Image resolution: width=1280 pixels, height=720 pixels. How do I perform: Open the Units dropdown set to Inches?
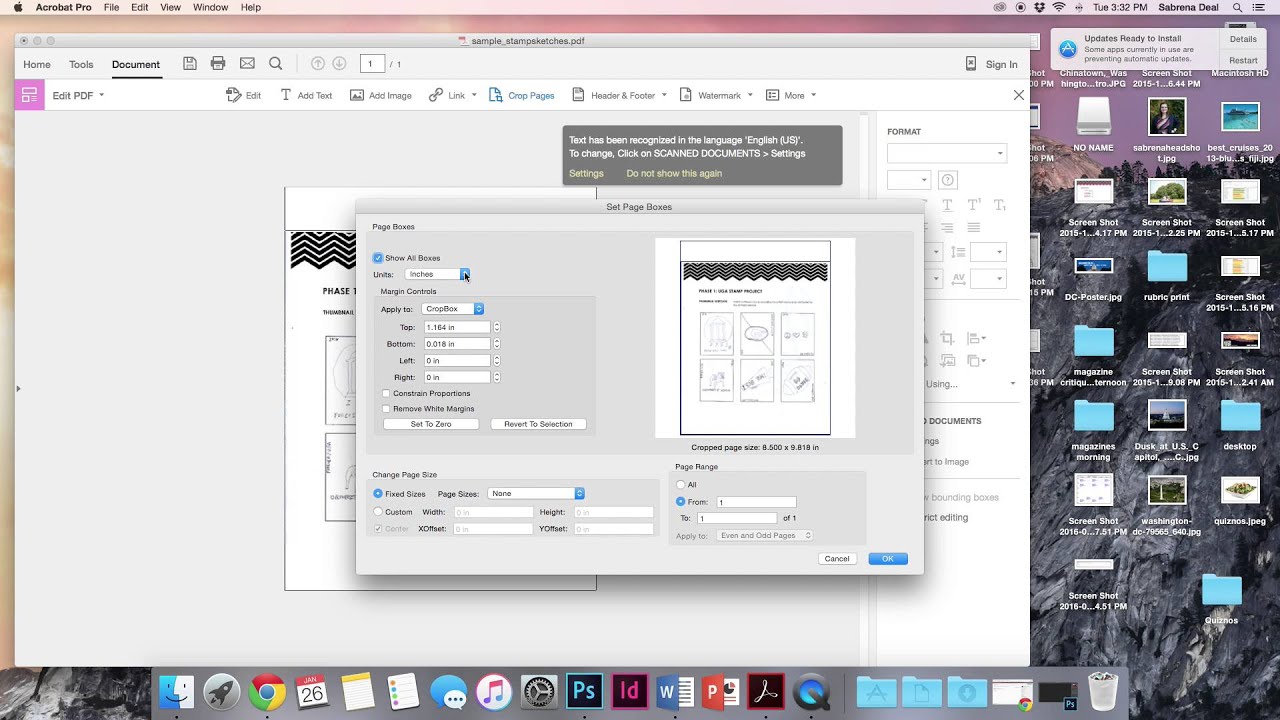(437, 274)
